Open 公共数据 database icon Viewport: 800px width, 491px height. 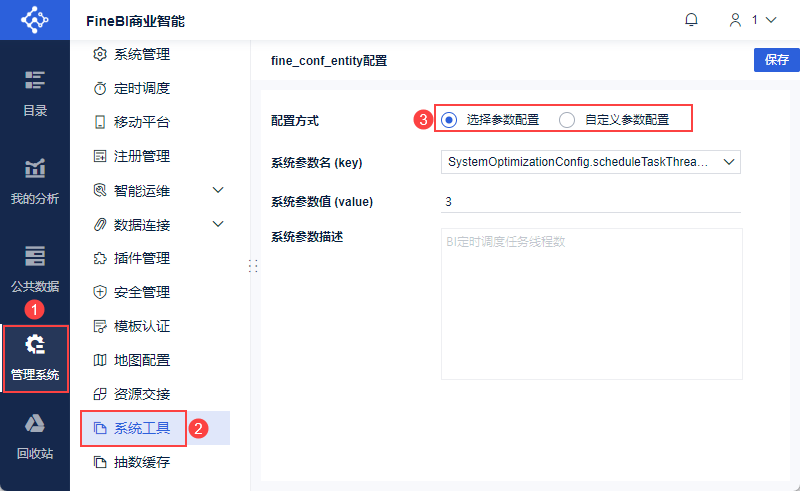35,256
